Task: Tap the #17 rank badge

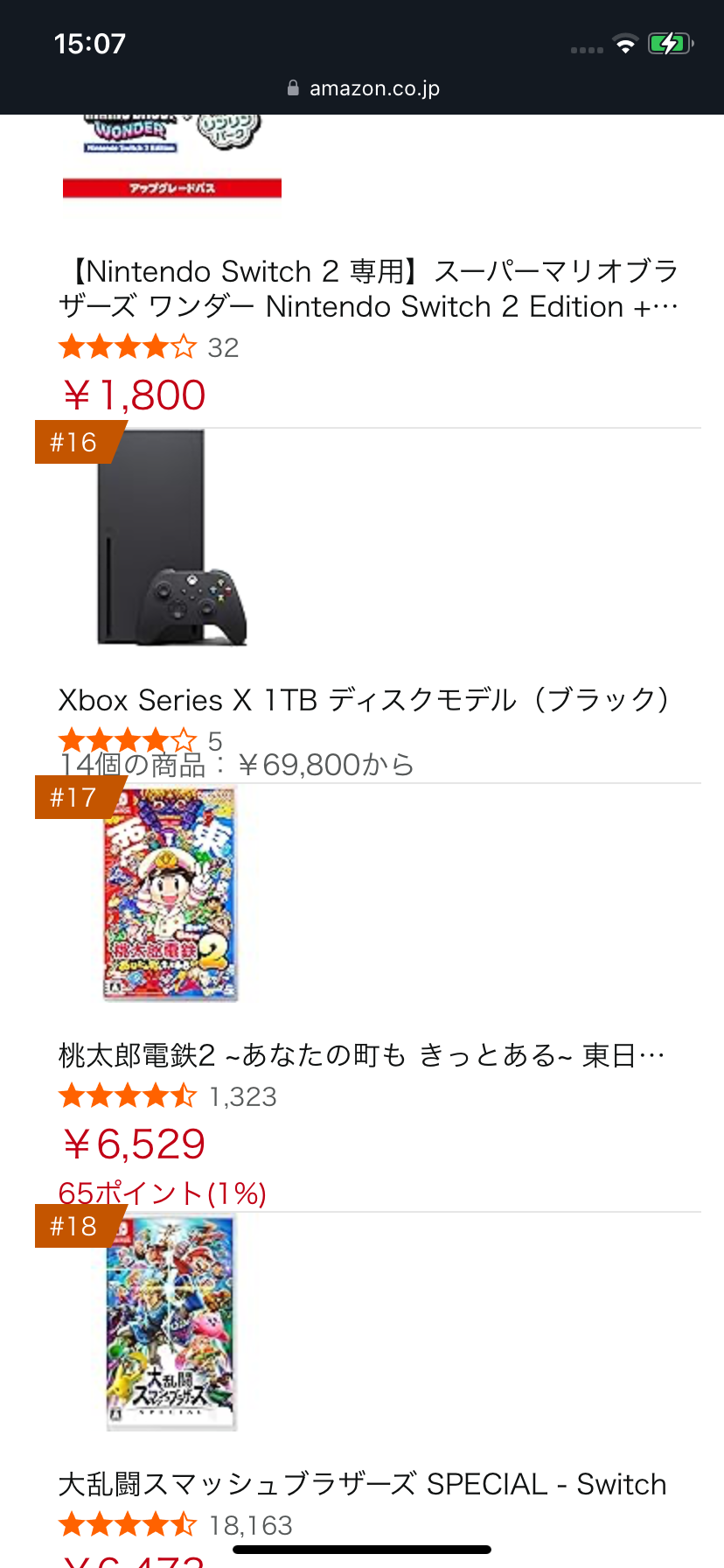Action: [74, 797]
